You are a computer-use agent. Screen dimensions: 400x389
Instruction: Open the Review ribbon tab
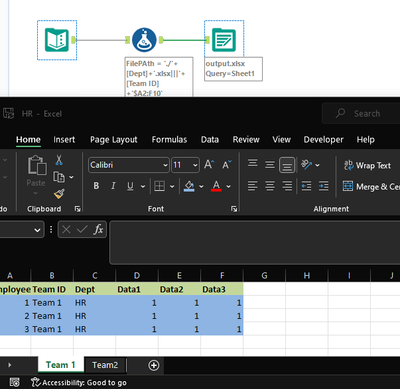pos(246,140)
